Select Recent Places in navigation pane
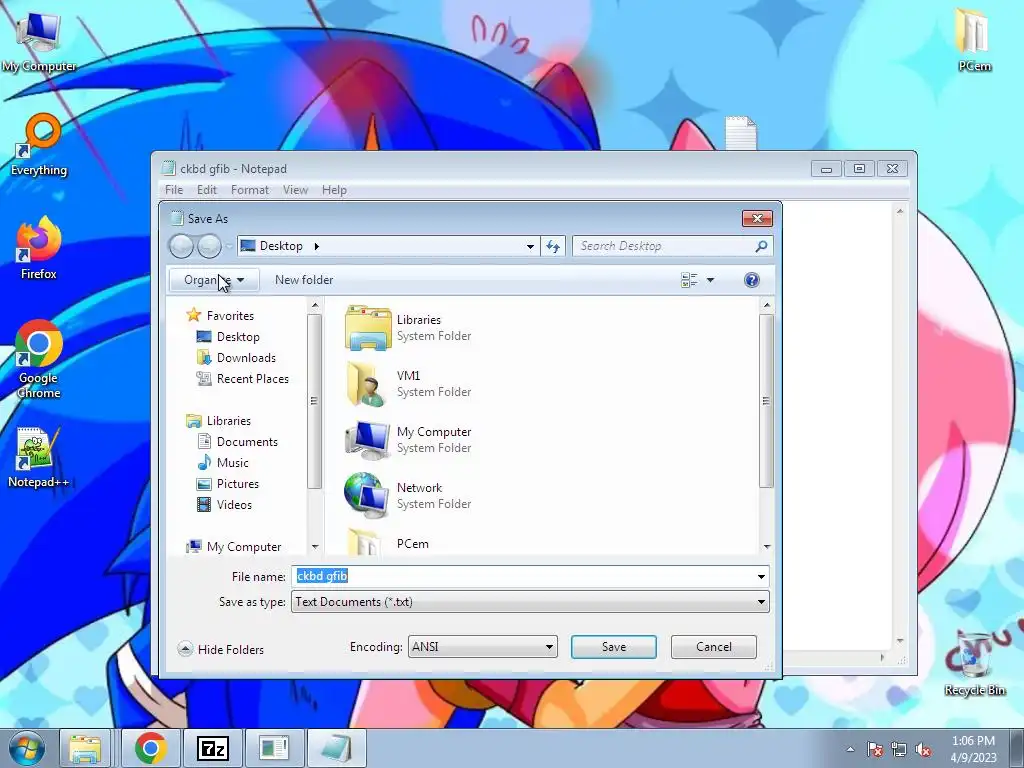This screenshot has height=768, width=1024. [242, 379]
